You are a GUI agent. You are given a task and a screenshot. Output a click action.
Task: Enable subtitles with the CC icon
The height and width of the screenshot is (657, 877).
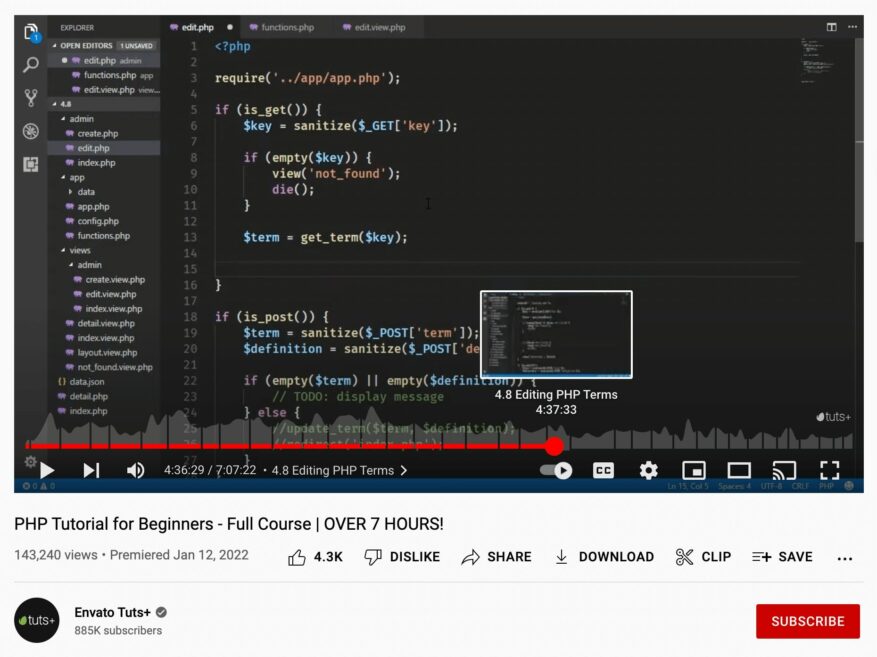point(603,470)
